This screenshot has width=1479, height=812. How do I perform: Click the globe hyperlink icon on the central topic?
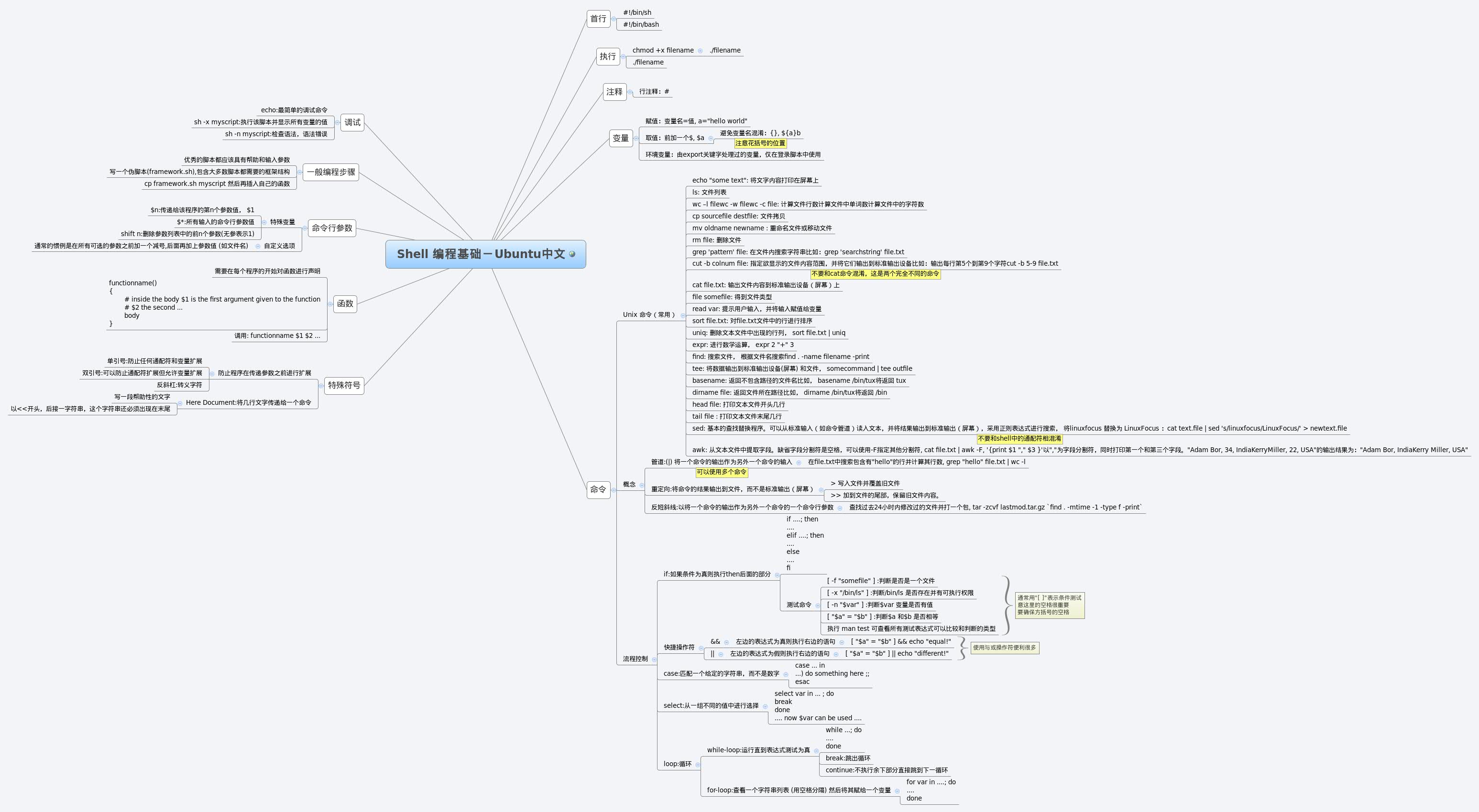571,254
